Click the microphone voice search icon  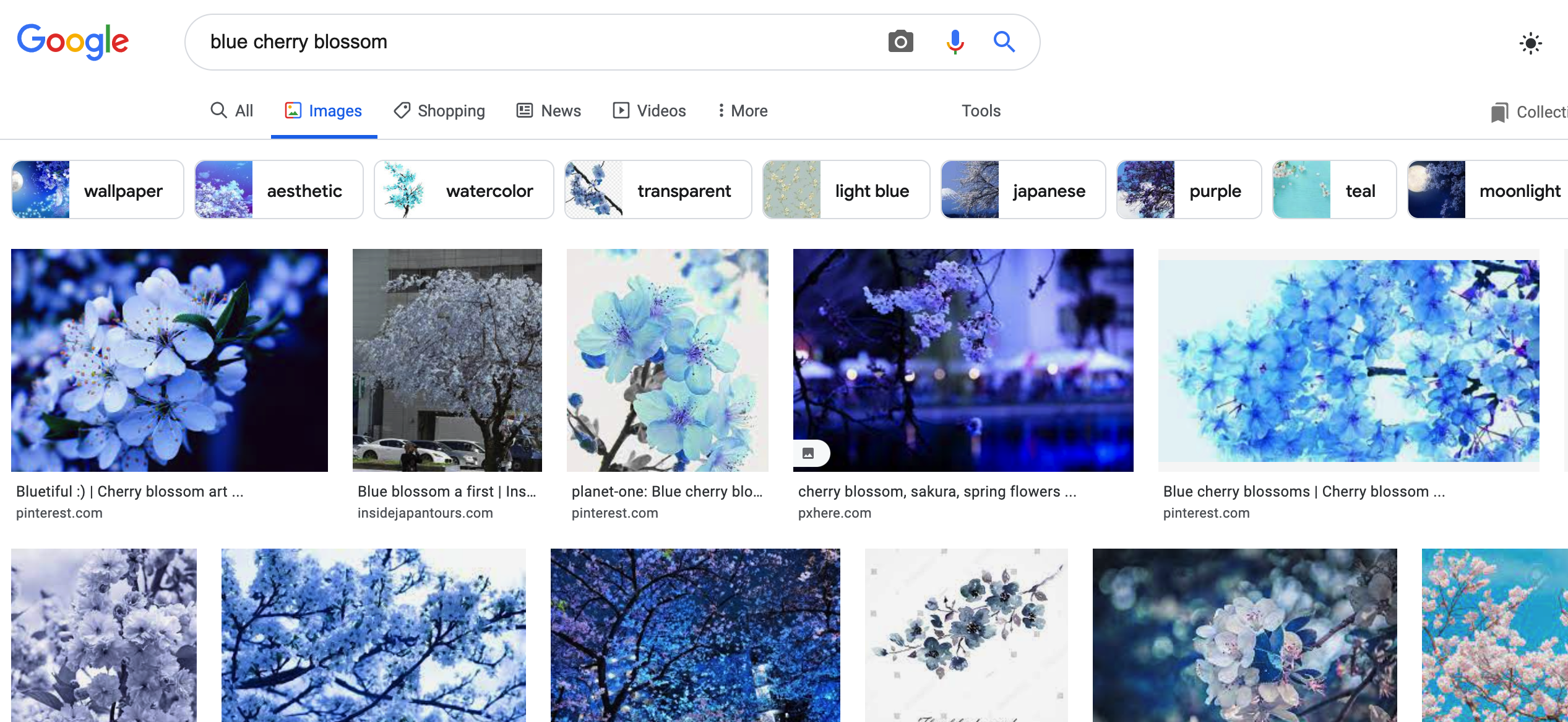[955, 42]
